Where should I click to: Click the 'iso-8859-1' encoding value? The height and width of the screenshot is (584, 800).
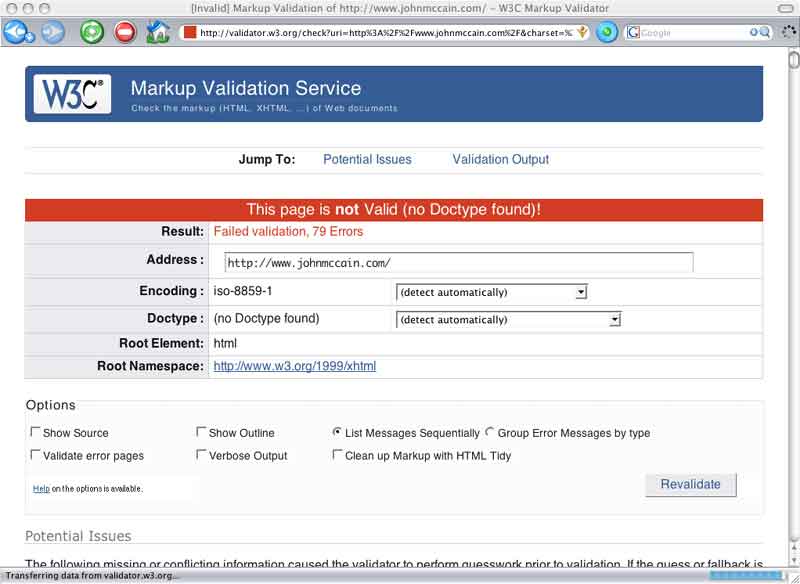243,291
